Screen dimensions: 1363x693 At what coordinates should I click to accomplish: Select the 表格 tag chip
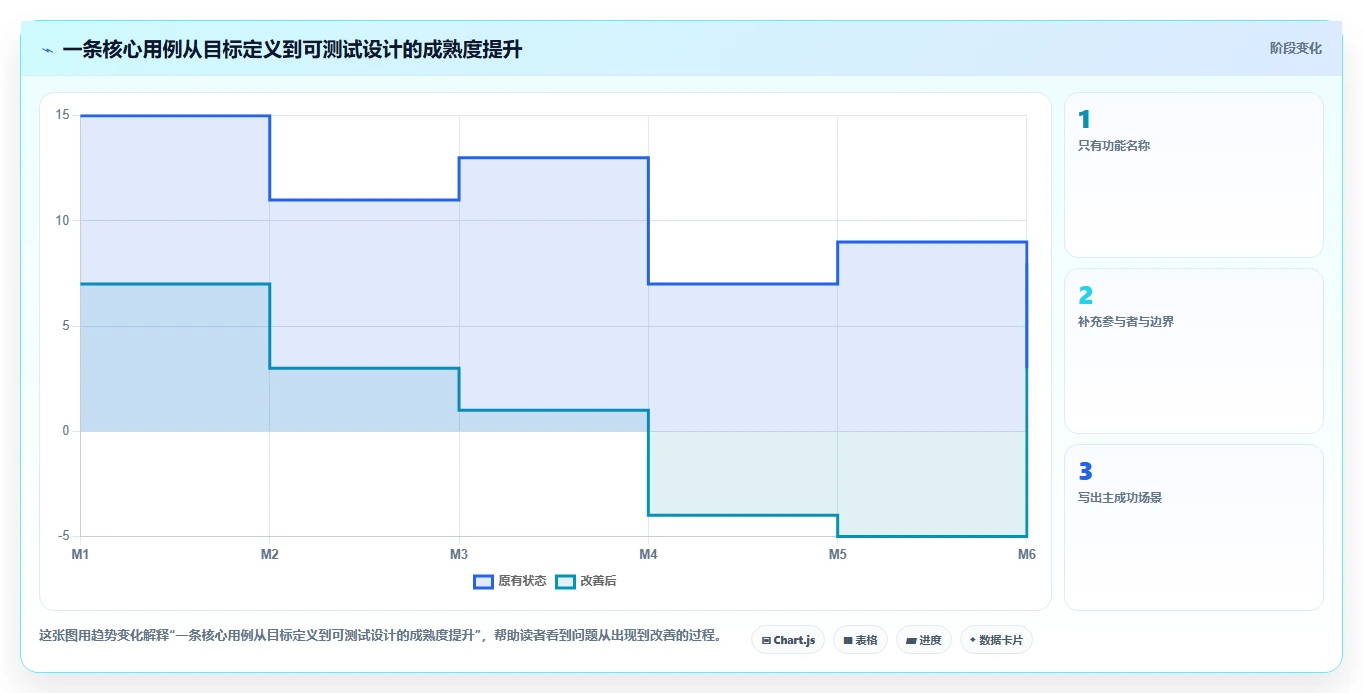[860, 640]
